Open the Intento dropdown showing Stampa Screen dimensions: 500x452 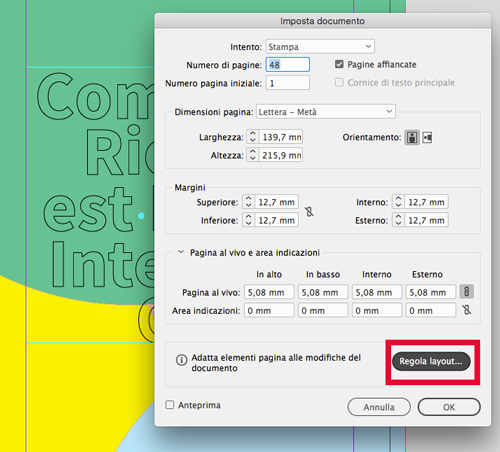click(x=320, y=46)
